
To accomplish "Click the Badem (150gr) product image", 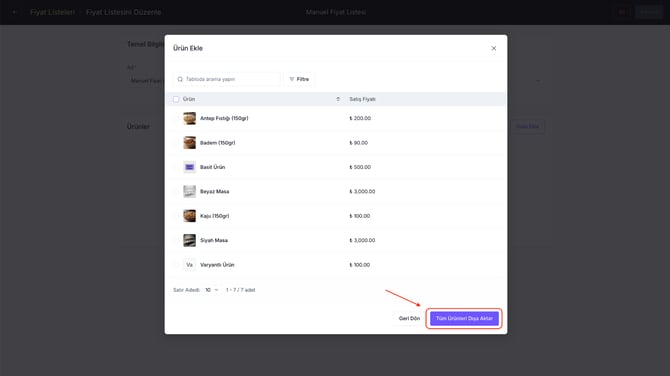I will pos(189,143).
